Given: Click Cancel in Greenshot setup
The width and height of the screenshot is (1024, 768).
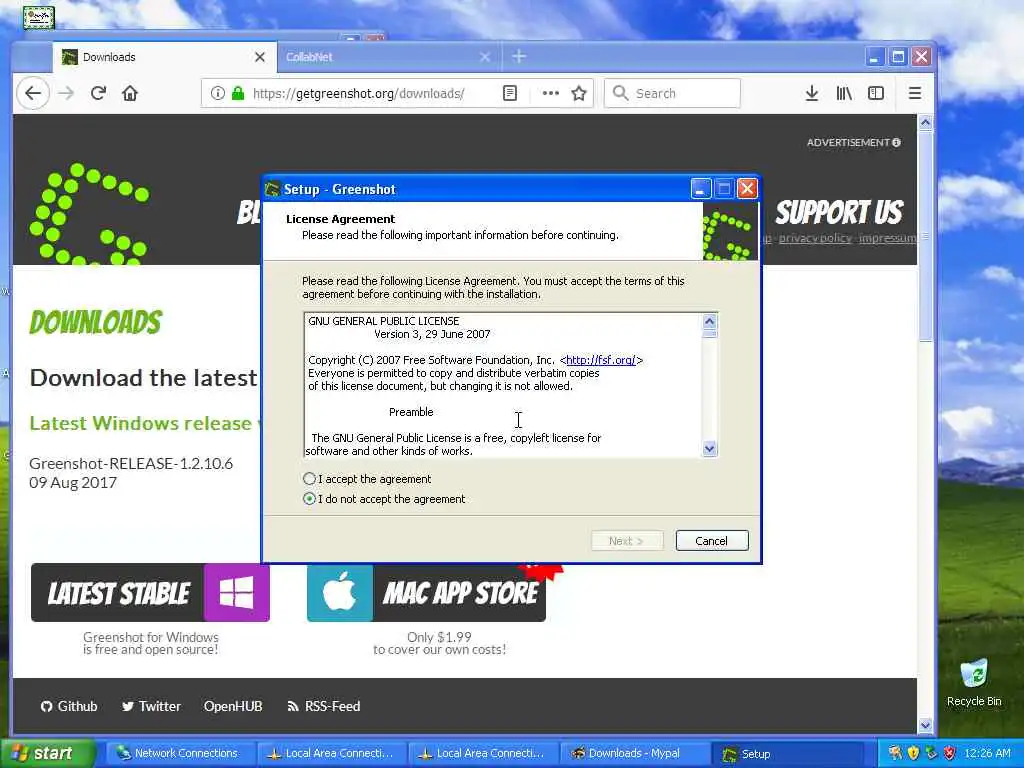Looking at the screenshot, I should (712, 541).
